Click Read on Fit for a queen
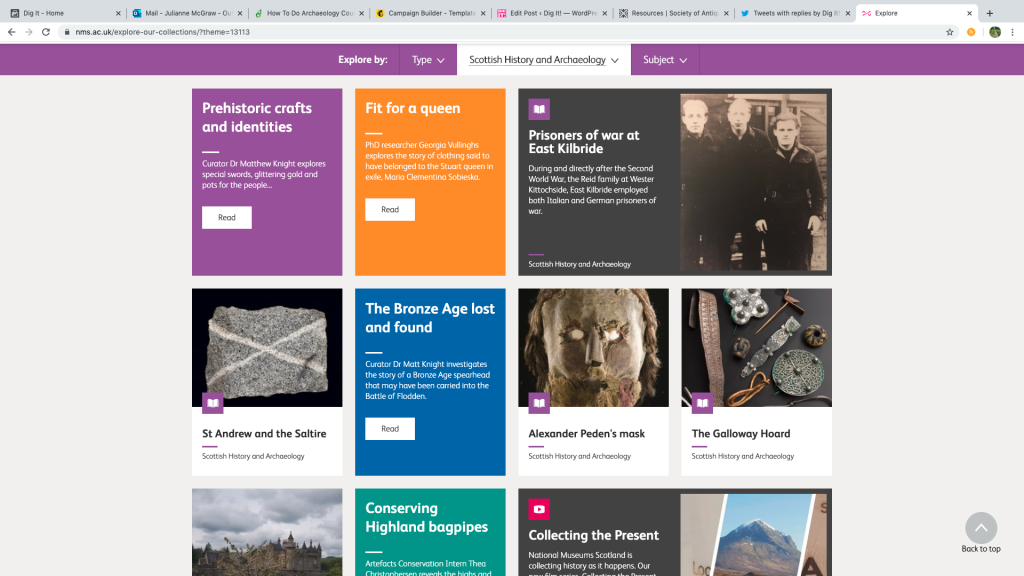 pyautogui.click(x=390, y=210)
